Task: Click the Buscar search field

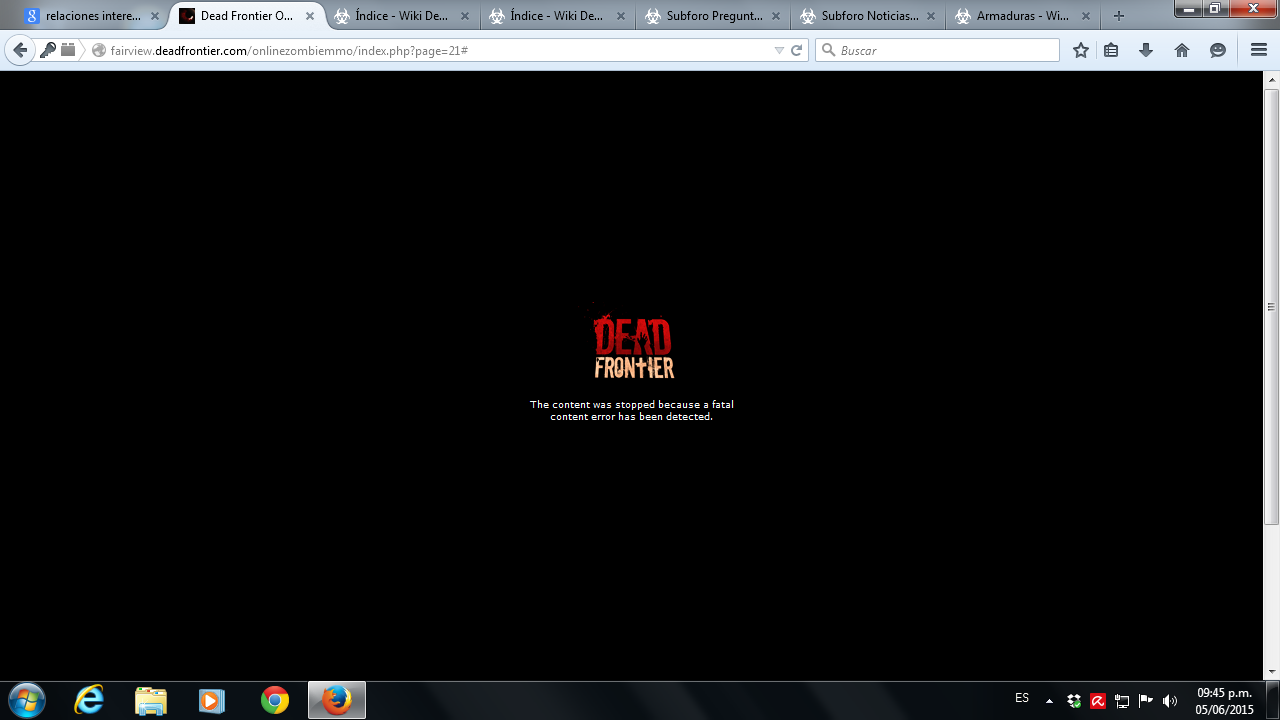Action: pos(945,50)
